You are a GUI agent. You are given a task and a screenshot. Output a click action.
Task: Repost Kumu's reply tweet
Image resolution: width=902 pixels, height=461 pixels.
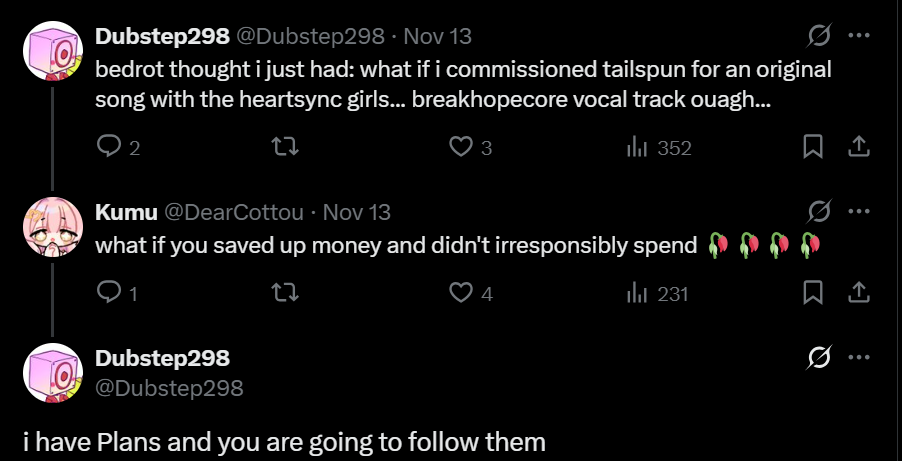click(x=283, y=293)
